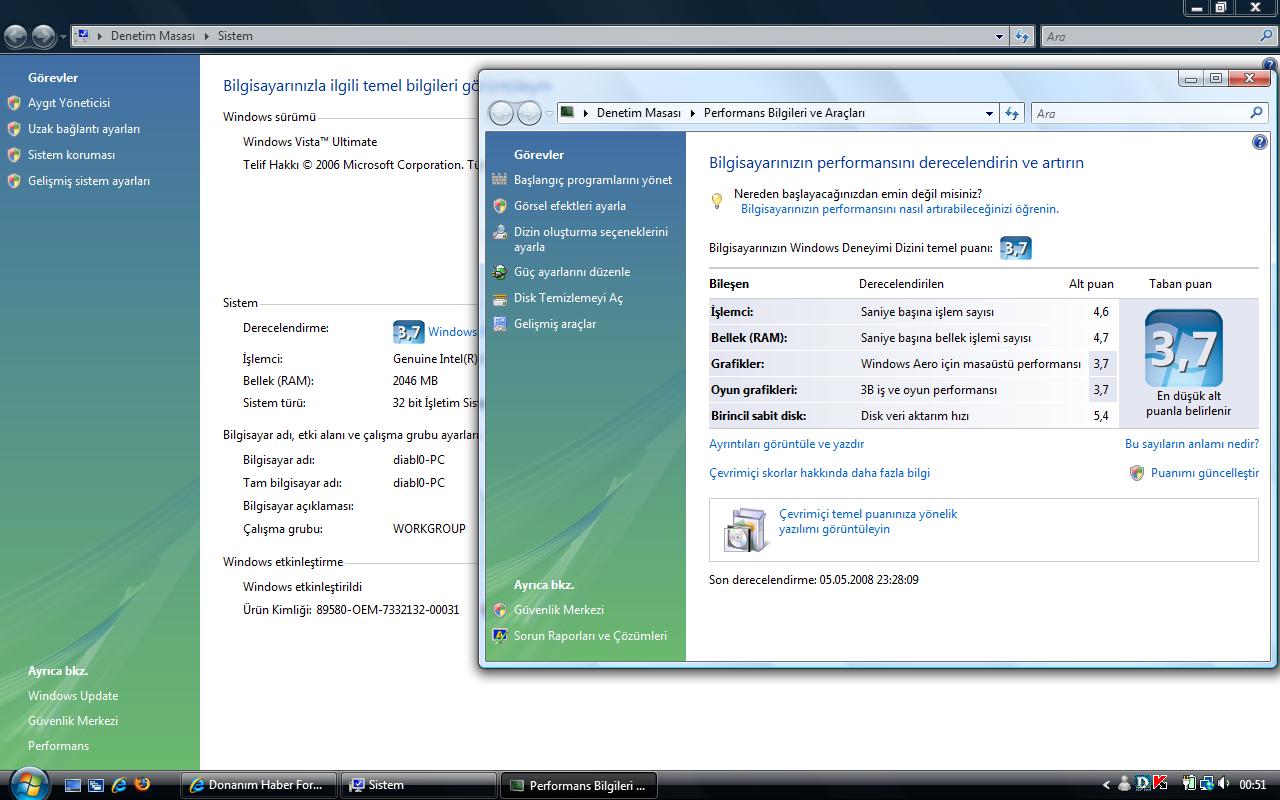Open address bar dropdown in Sistem window
Screen dimensions: 1280x800
999,36
